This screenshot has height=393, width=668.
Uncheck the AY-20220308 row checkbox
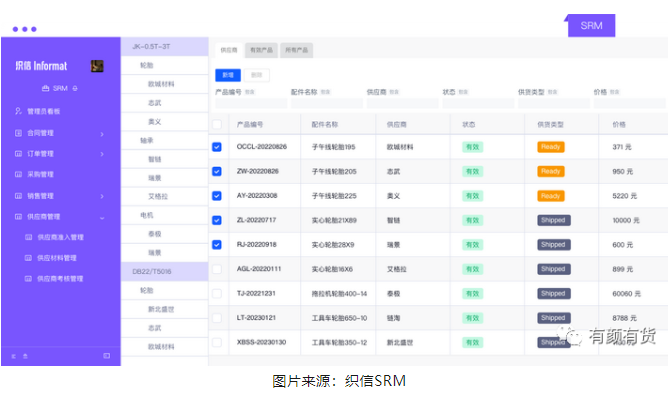(217, 196)
